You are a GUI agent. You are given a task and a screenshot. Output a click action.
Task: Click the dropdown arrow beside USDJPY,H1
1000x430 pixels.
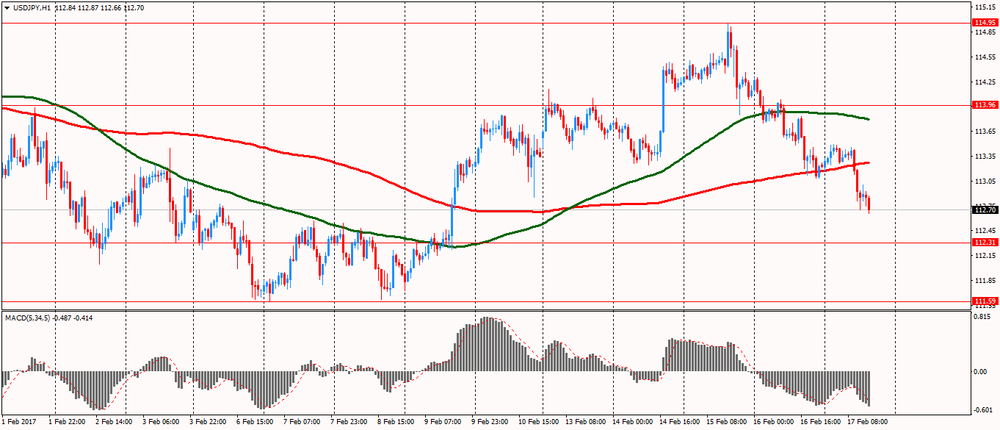(x=6, y=8)
